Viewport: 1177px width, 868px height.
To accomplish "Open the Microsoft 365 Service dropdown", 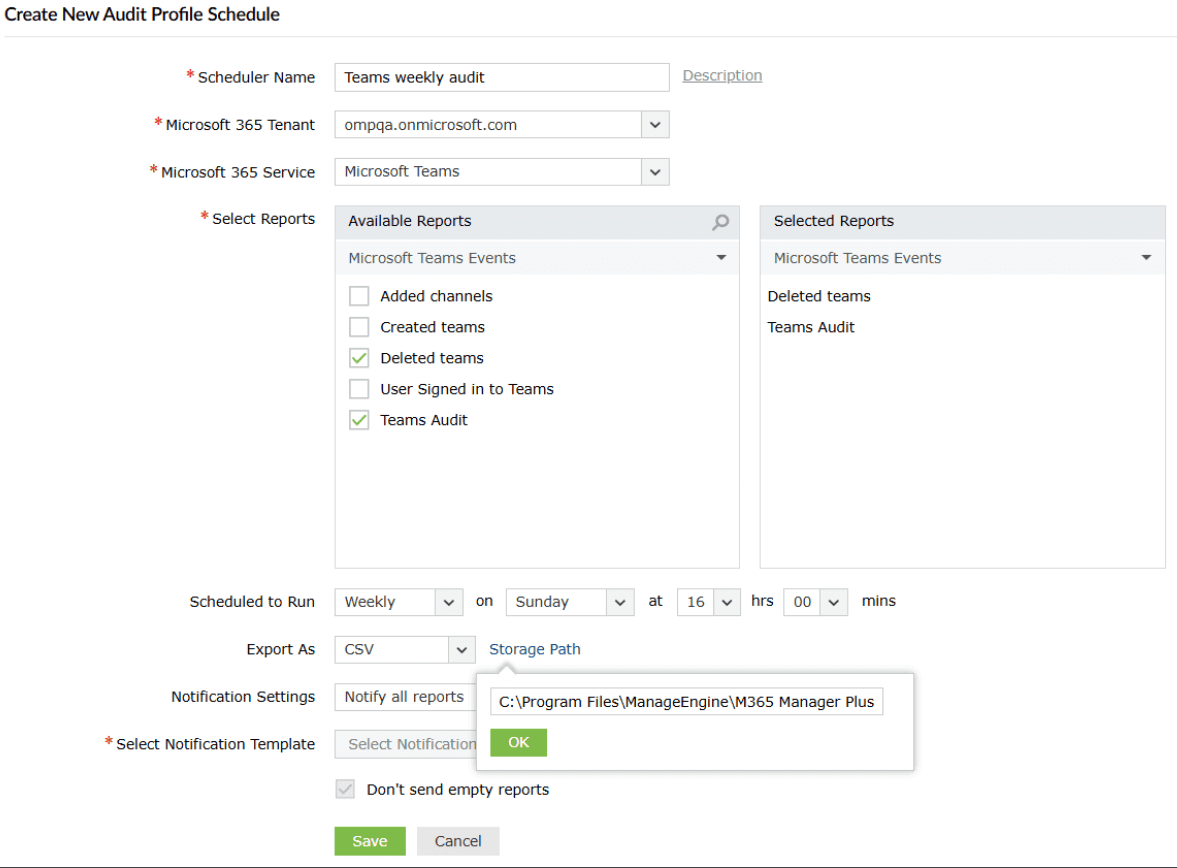I will (x=655, y=171).
